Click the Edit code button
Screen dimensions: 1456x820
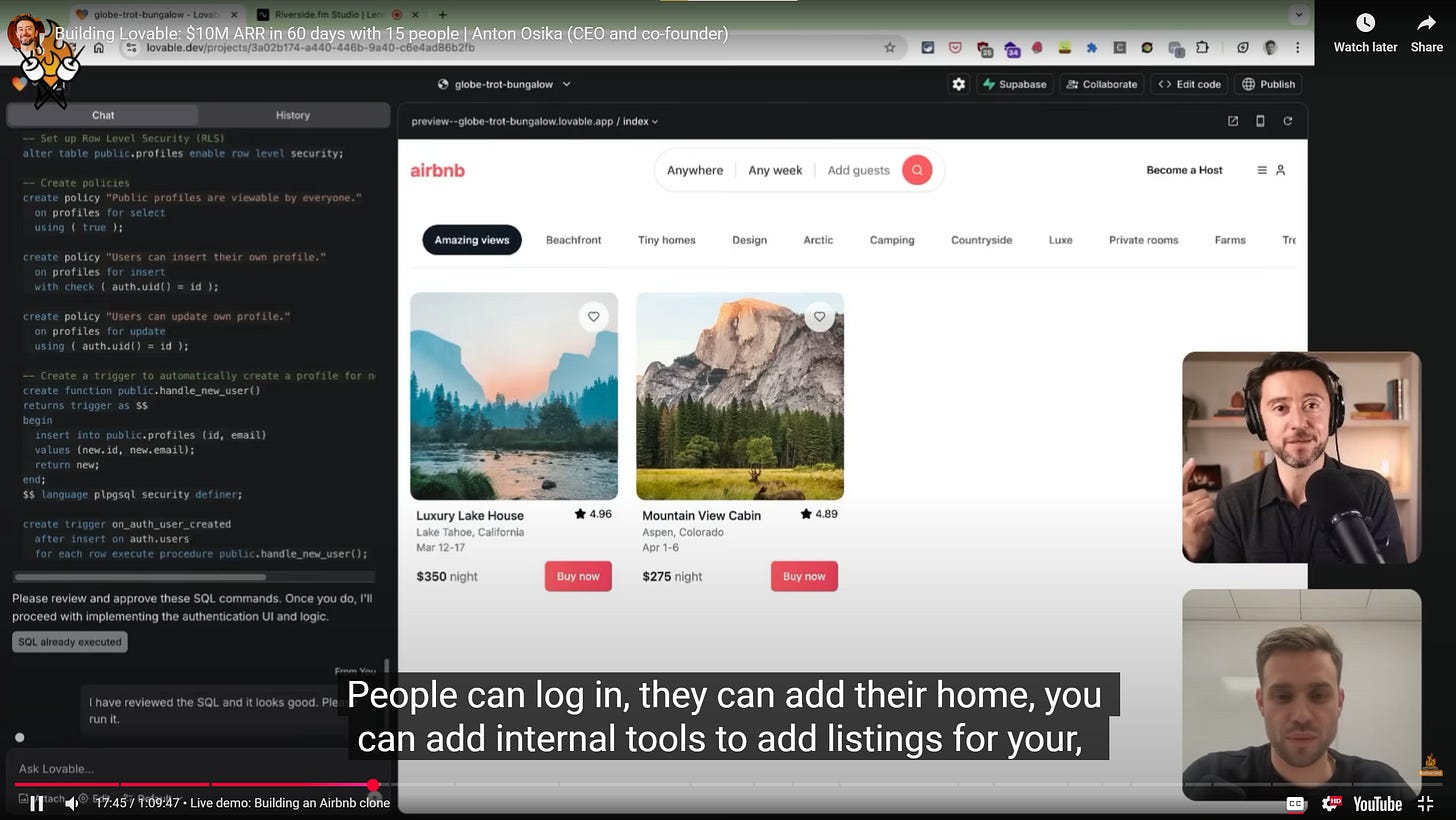pos(1189,84)
